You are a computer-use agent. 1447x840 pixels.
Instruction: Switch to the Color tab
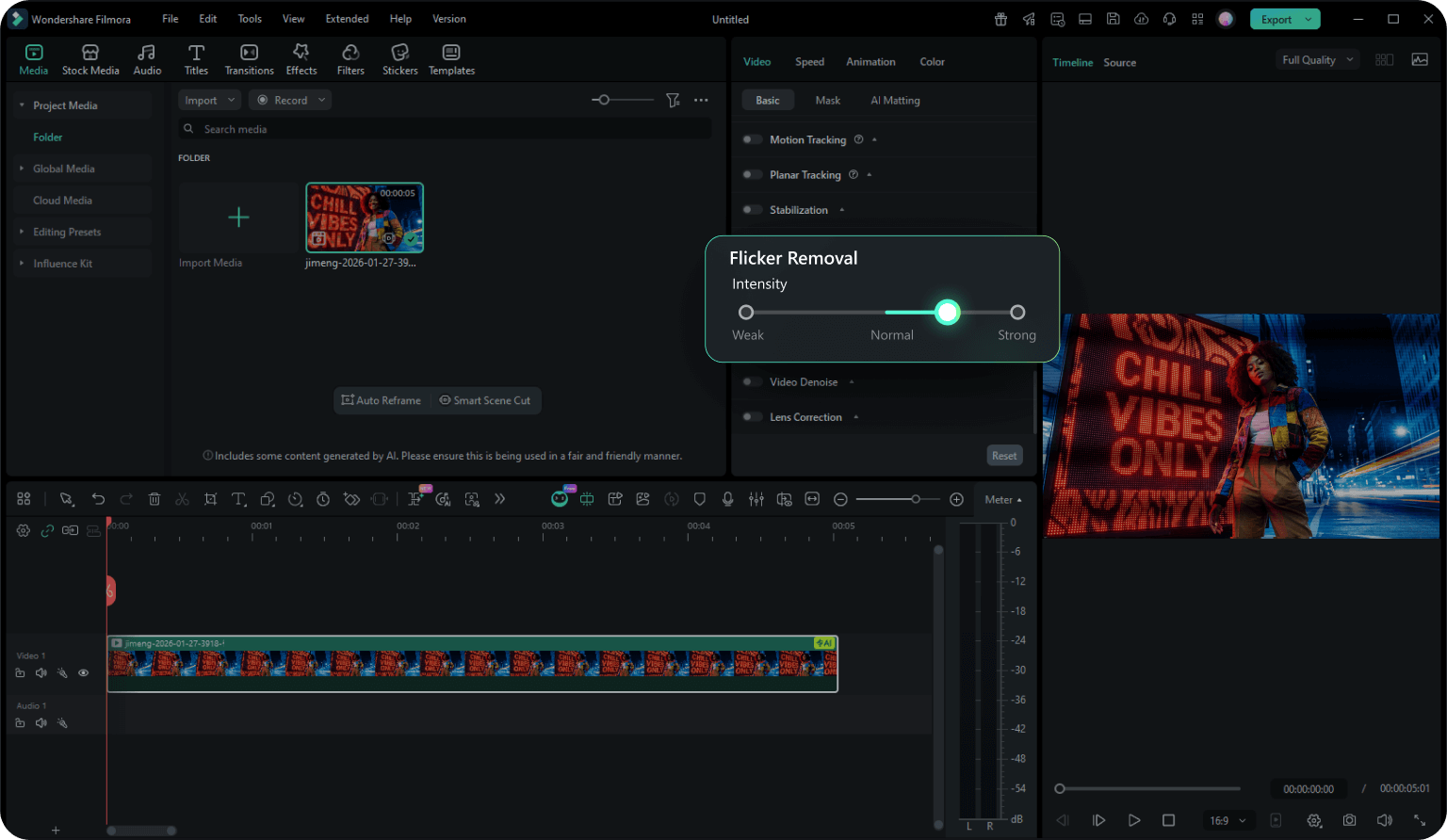(932, 62)
